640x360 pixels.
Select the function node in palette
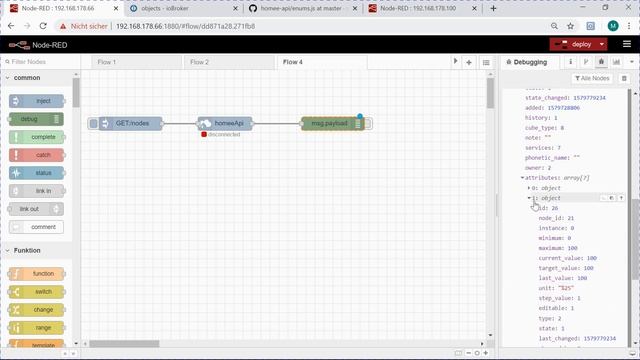[x=37, y=273]
